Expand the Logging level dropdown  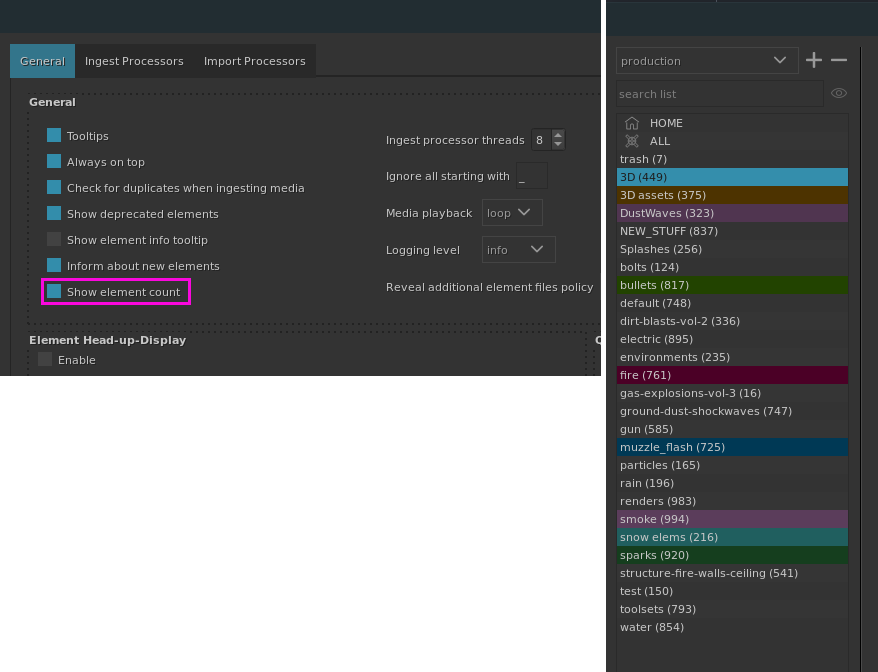click(518, 249)
